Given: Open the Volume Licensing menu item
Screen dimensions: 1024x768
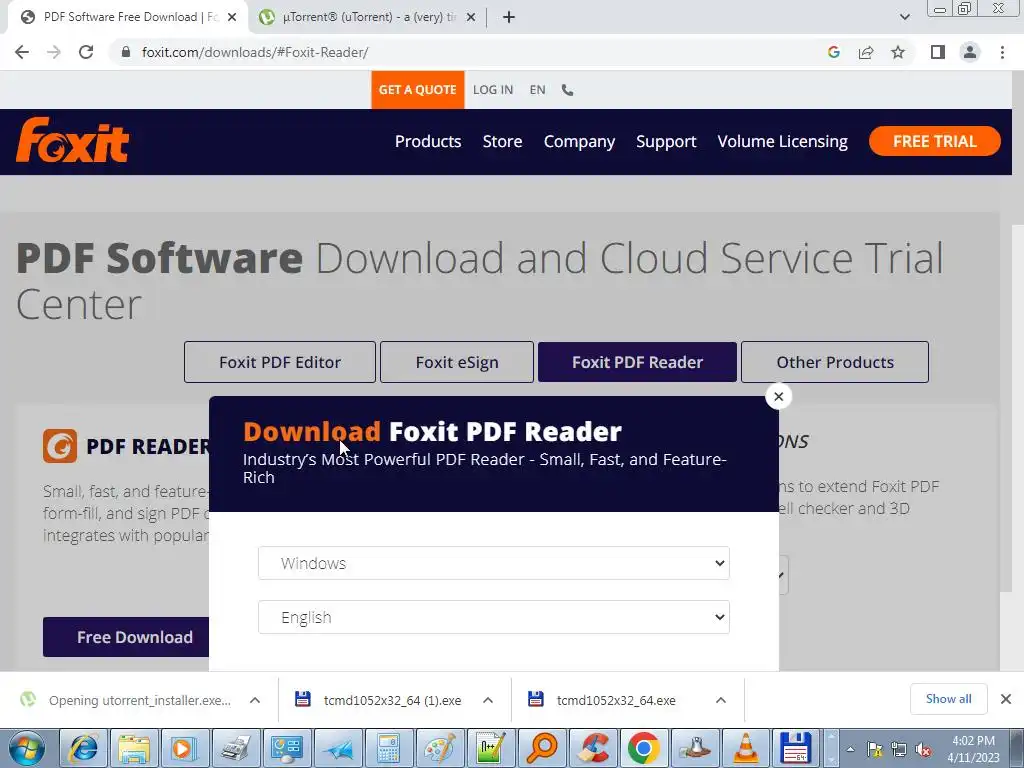Looking at the screenshot, I should (x=782, y=141).
